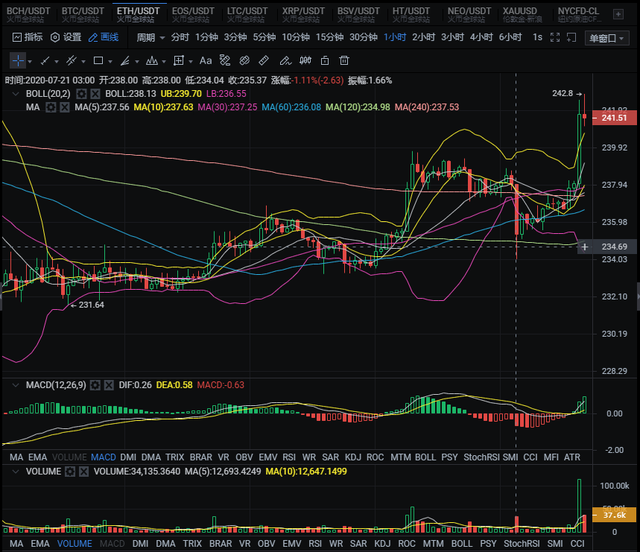Choose the Aa text annotation tool

point(205,61)
